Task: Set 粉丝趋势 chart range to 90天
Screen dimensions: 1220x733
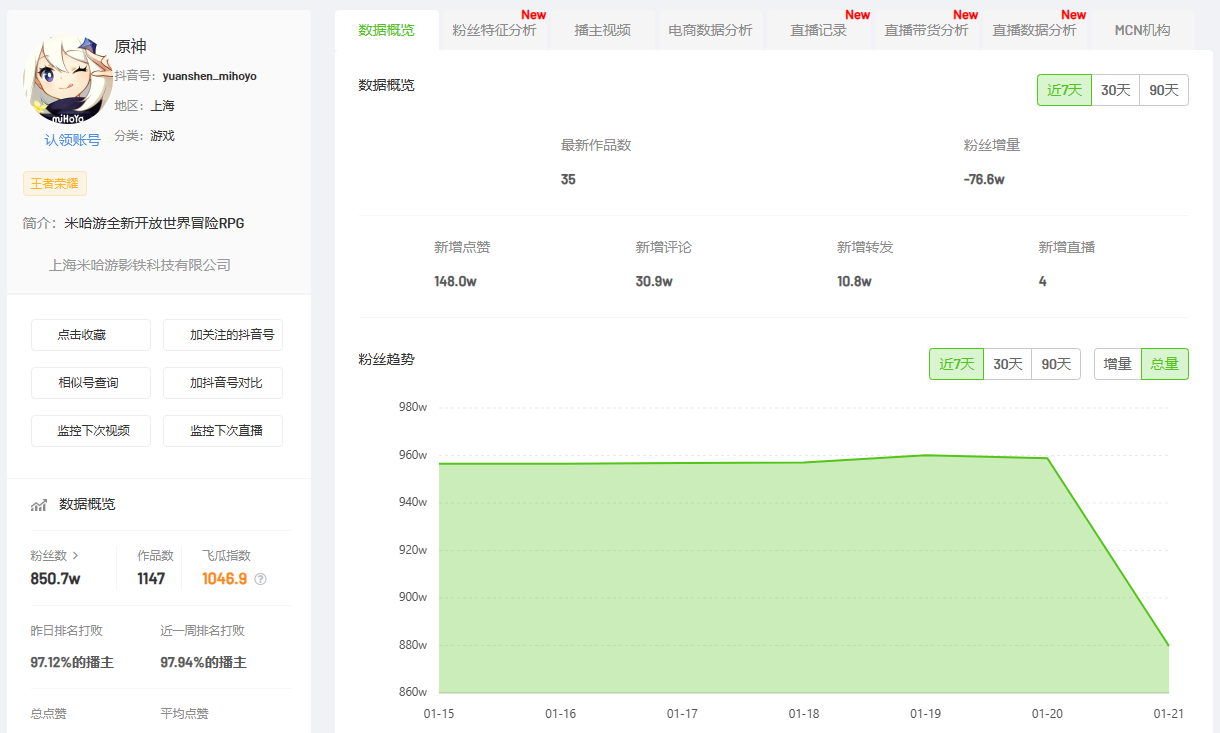Action: (x=1055, y=364)
